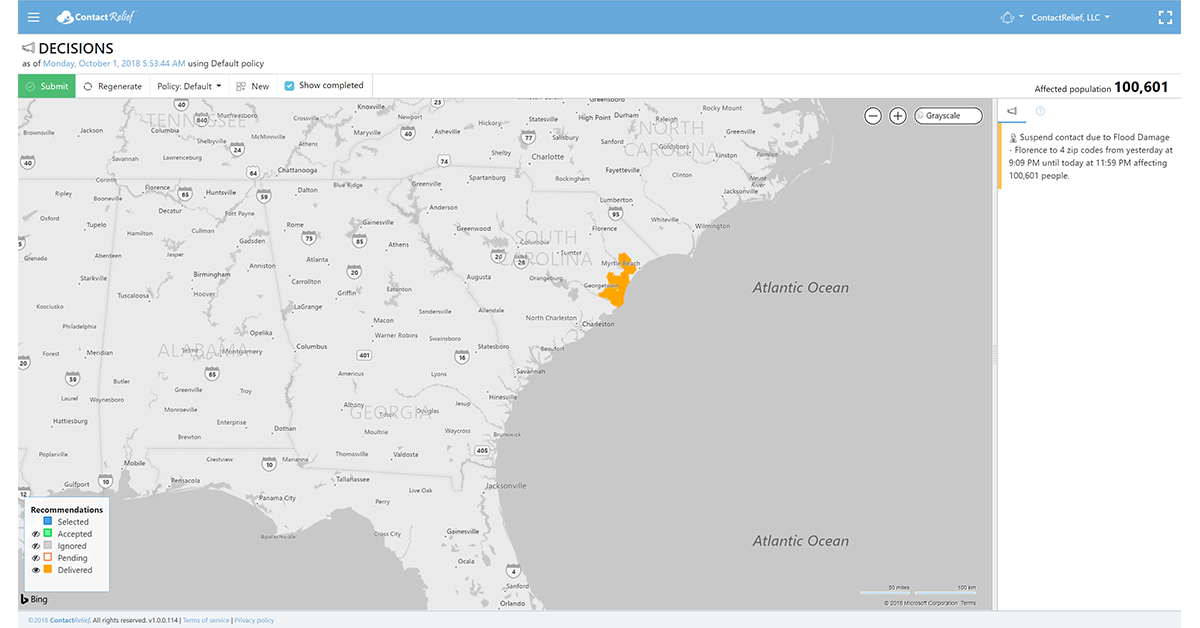Toggle visibility of Pending recommendations

(36, 558)
